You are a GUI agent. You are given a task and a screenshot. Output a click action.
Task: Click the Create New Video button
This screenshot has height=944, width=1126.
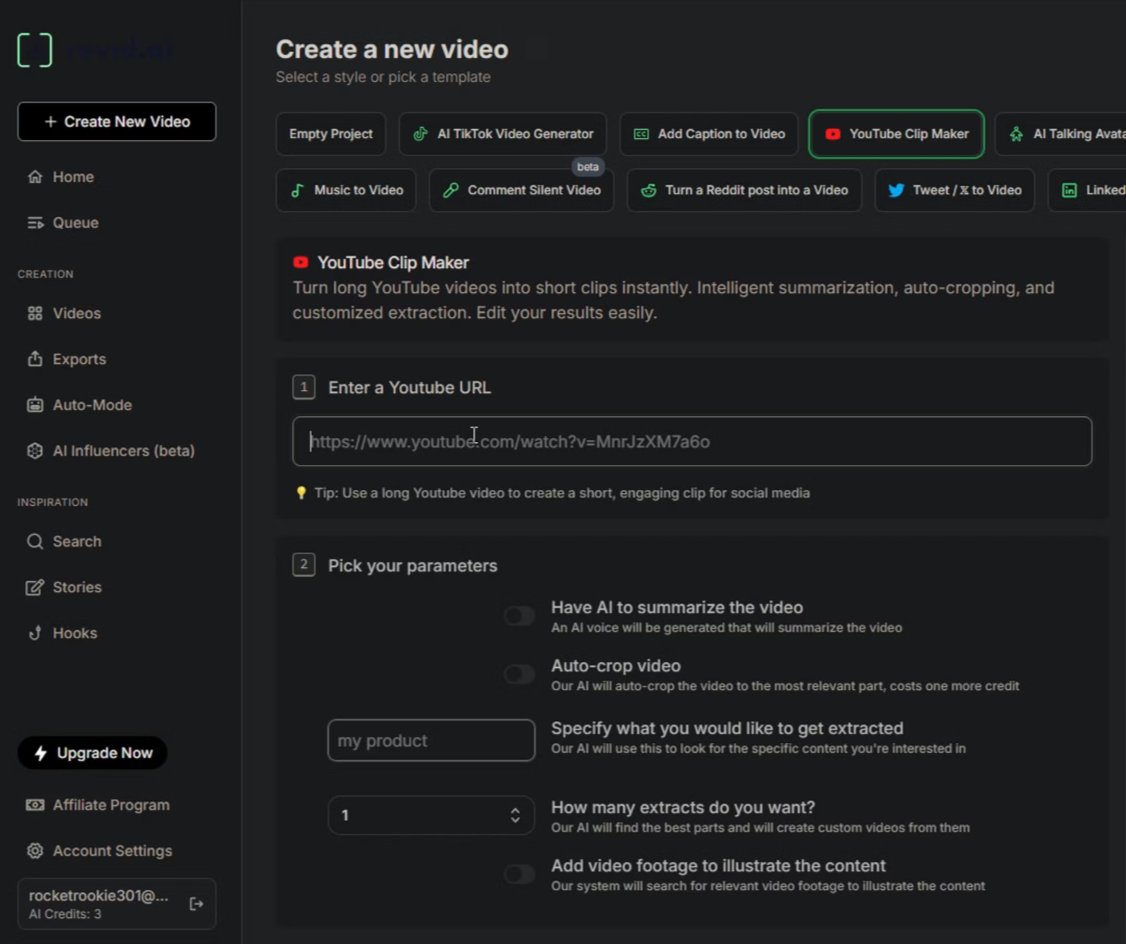tap(117, 122)
